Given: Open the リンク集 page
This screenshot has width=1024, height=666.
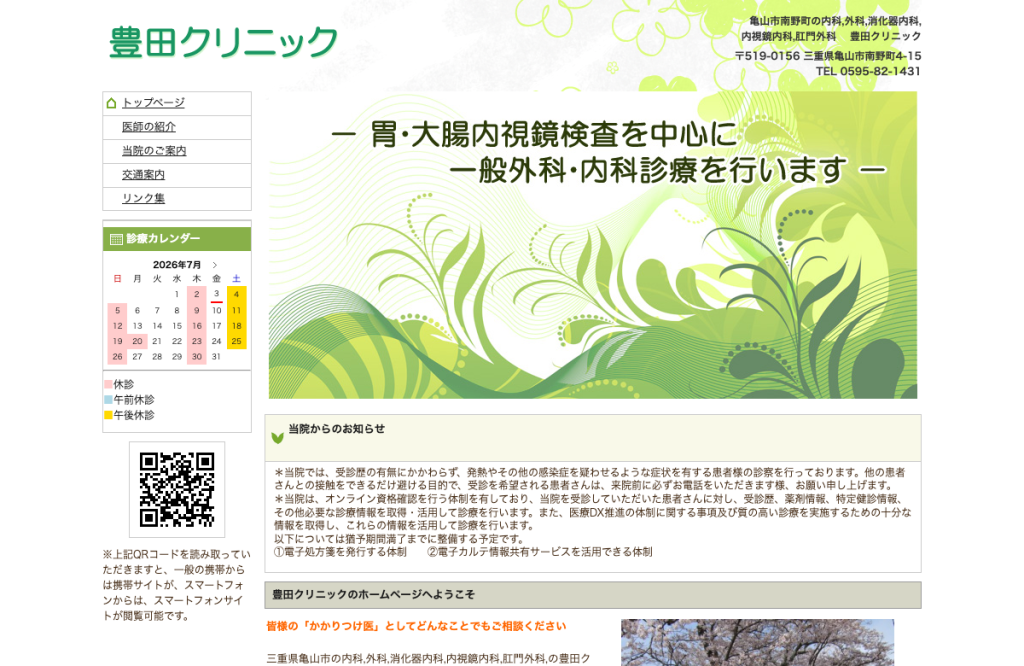Looking at the screenshot, I should tap(143, 198).
